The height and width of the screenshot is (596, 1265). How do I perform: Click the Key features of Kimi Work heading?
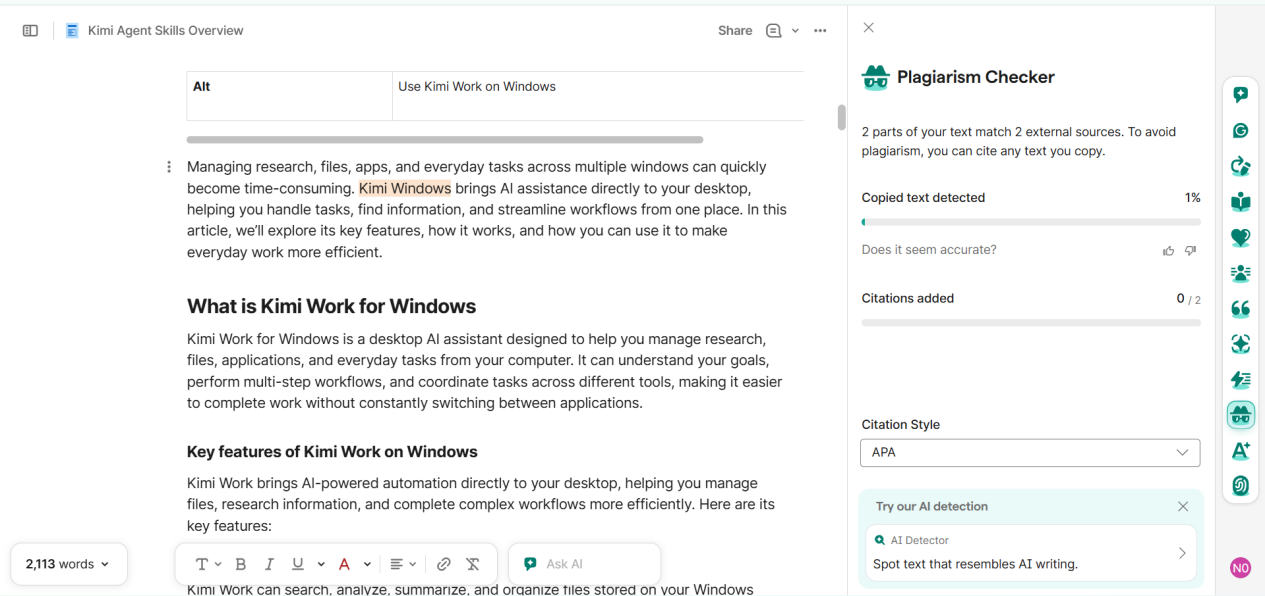point(332,452)
